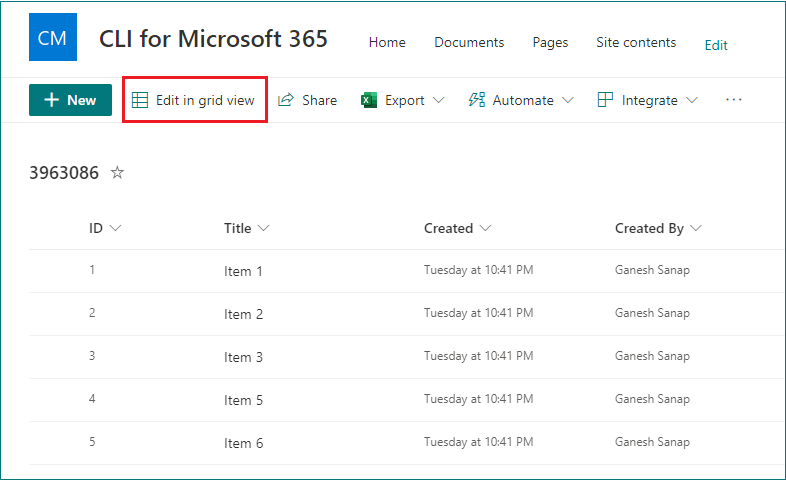The height and width of the screenshot is (480, 786).
Task: Open the Created By column chevron
Action: pos(696,228)
